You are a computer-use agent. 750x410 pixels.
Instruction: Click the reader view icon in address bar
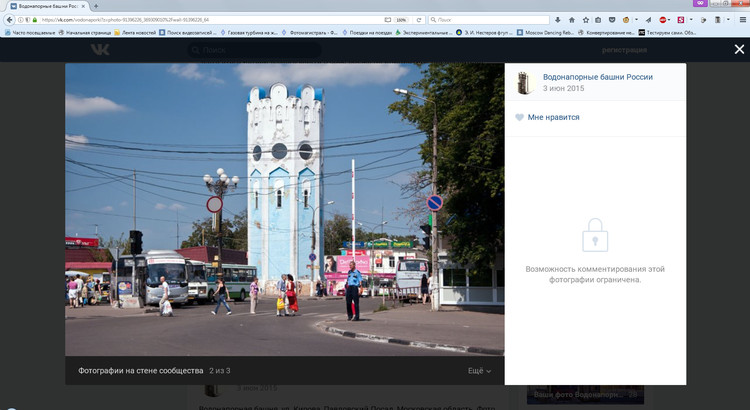pos(387,20)
